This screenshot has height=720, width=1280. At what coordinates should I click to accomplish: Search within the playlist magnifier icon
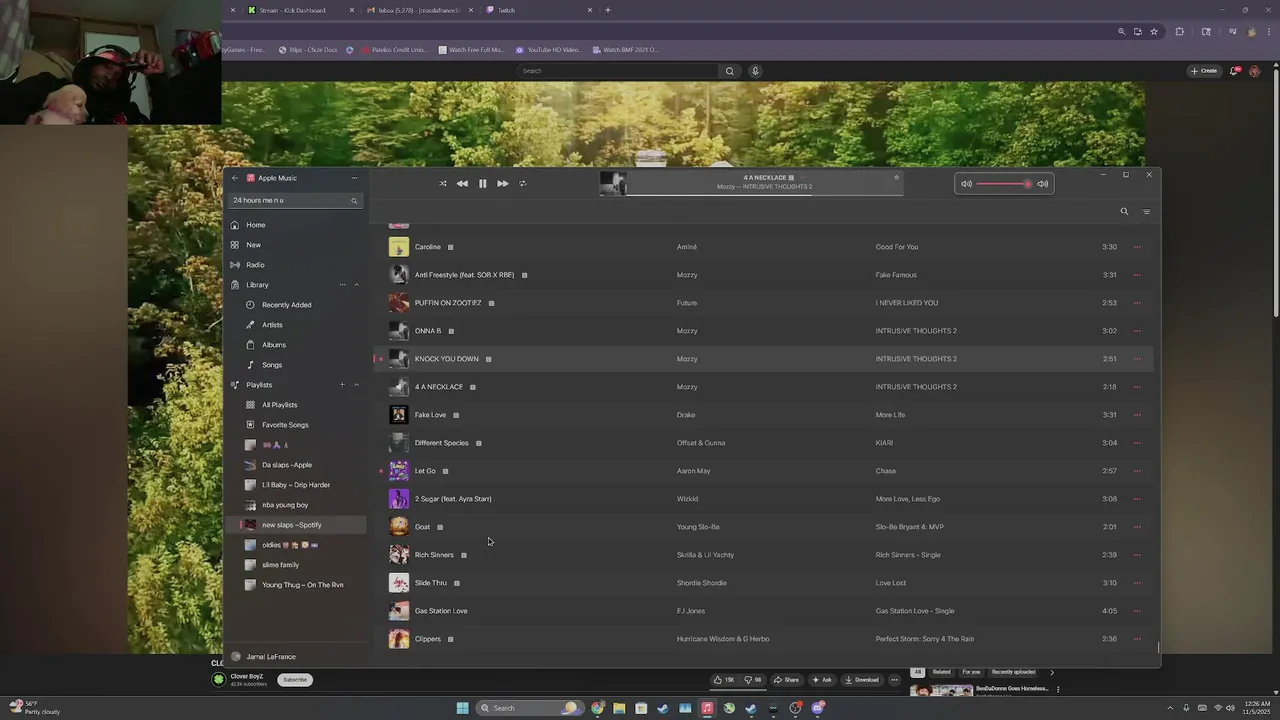pos(1124,211)
